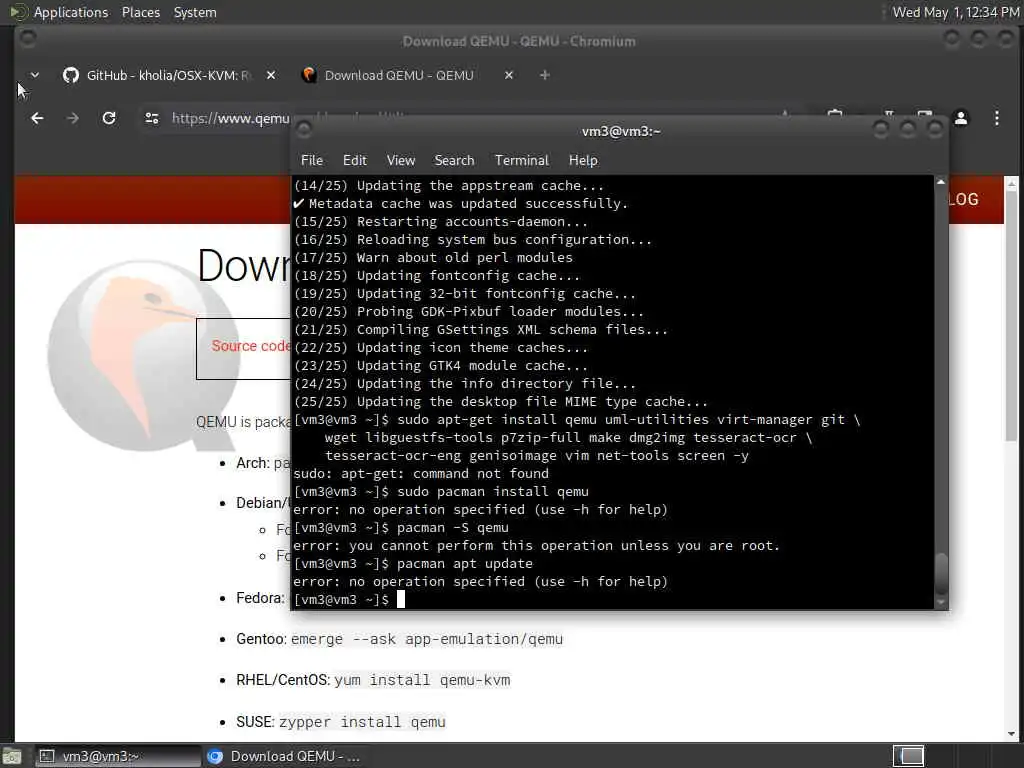1024x768 pixels.
Task: Open new tab with plus icon
Action: tap(545, 75)
